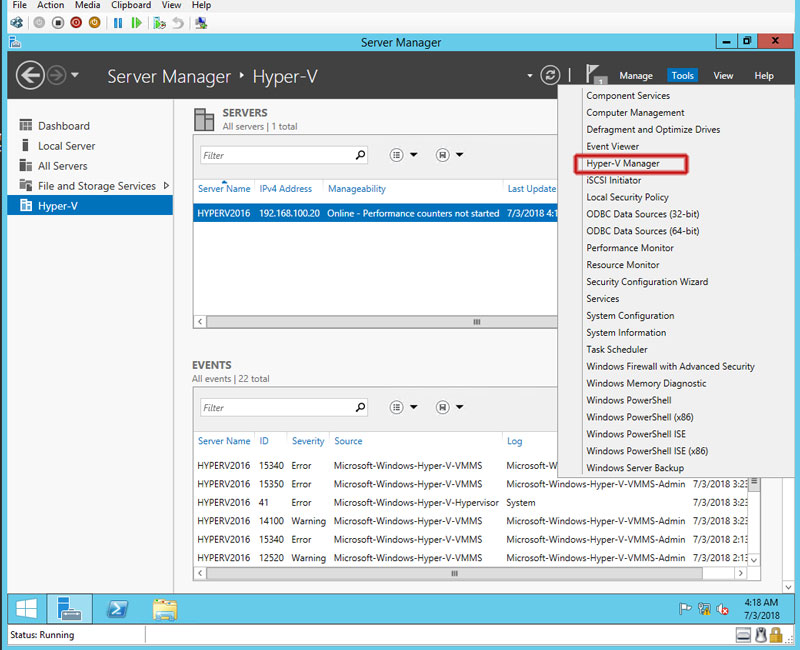The width and height of the screenshot is (800, 650).
Task: Open Task Scheduler from the Tools menu
Action: [x=616, y=349]
